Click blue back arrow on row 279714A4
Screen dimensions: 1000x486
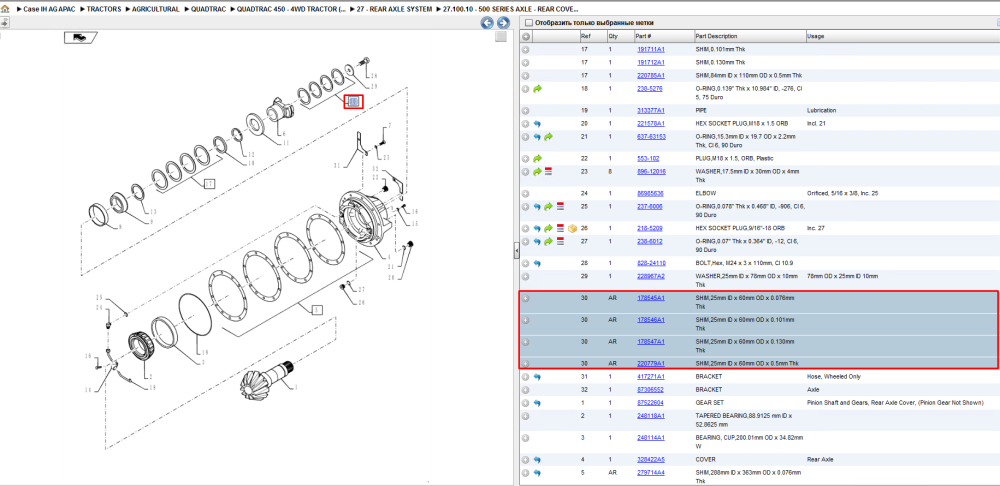point(537,473)
